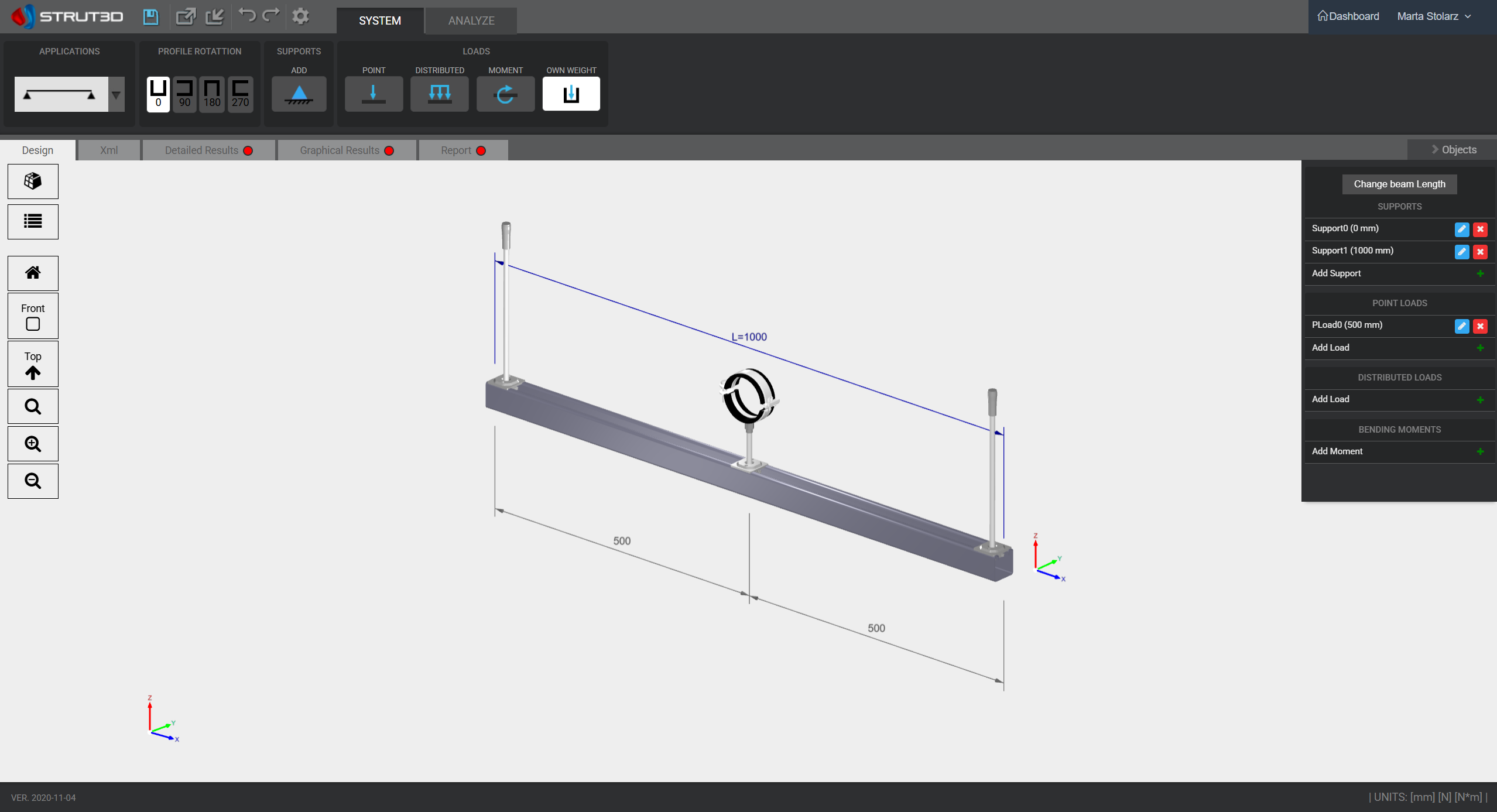Viewport: 1497px width, 812px height.
Task: Set profile rotation to 90 degrees
Action: pos(184,94)
